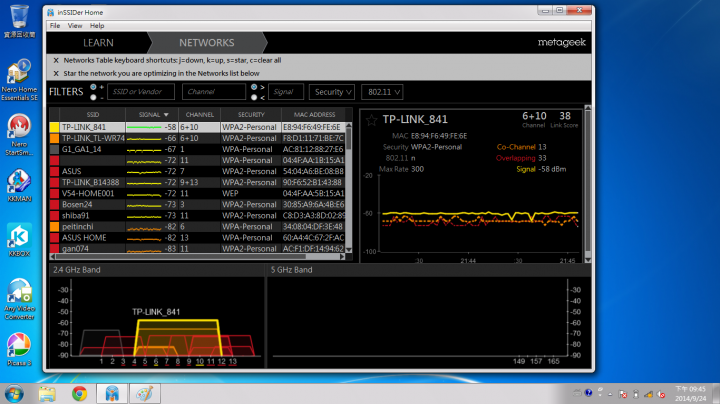Sort by the SECURITY column header
Image resolution: width=720 pixels, height=404 pixels.
[251, 115]
